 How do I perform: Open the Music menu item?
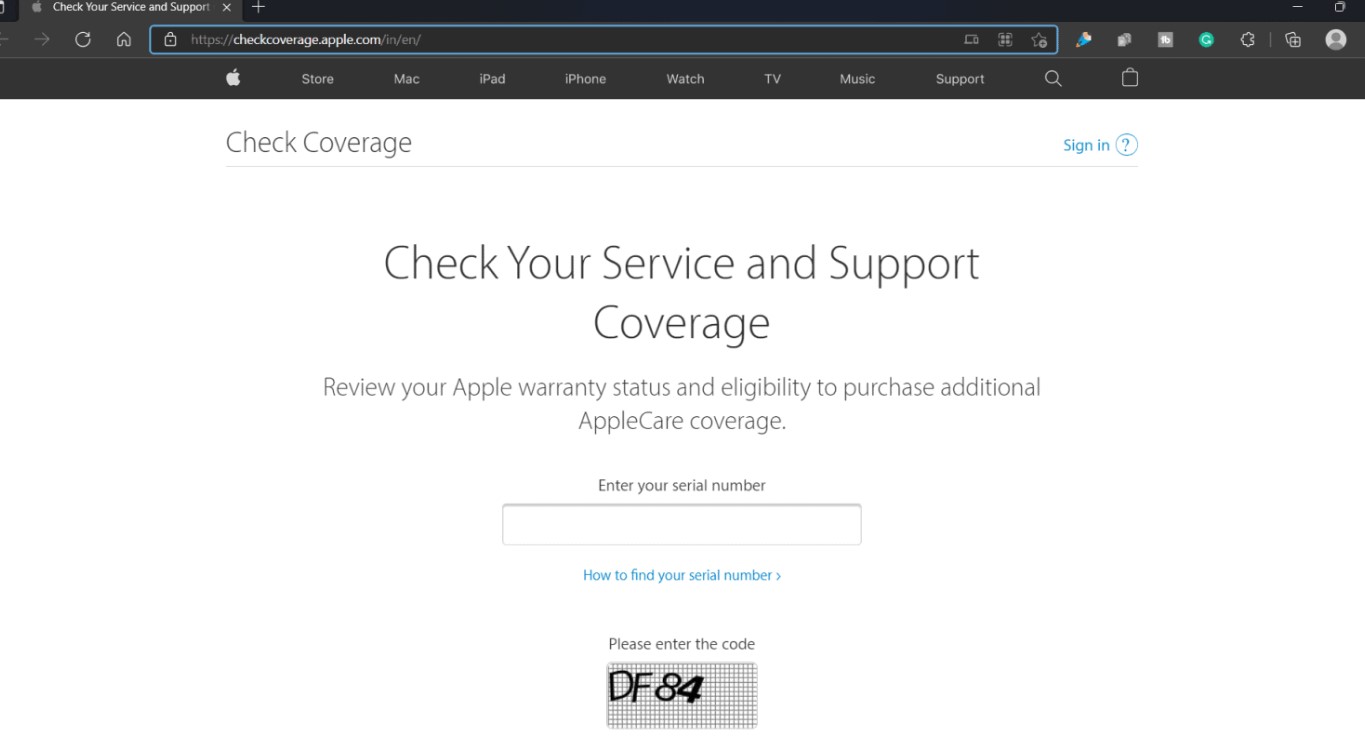click(x=857, y=79)
